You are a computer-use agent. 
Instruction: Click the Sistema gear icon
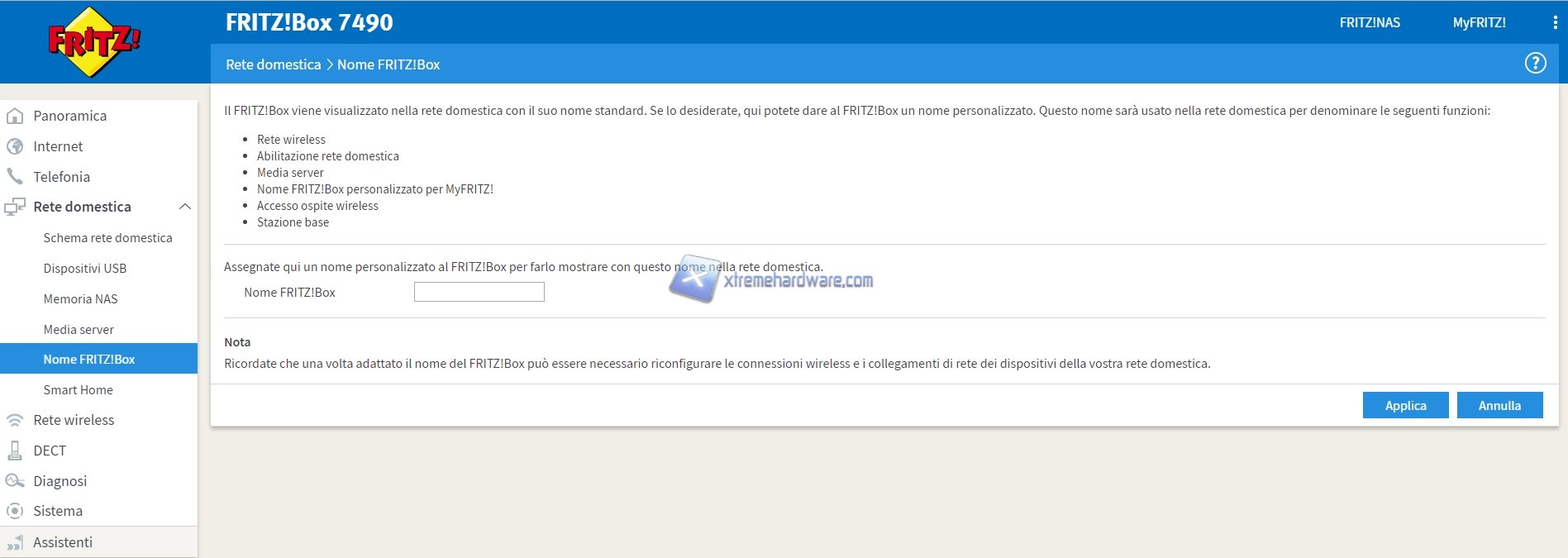[15, 511]
